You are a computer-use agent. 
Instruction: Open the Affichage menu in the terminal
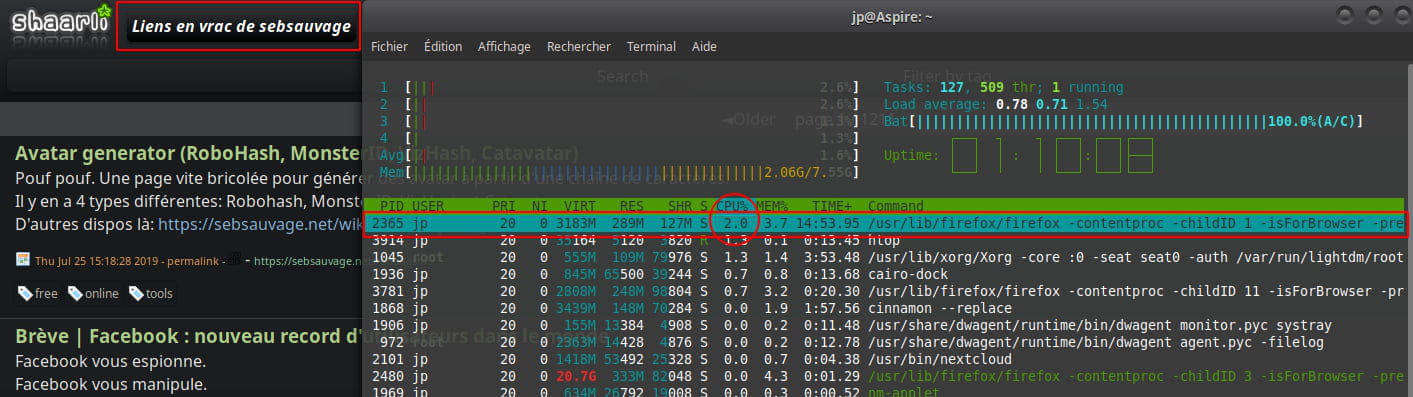pos(505,46)
